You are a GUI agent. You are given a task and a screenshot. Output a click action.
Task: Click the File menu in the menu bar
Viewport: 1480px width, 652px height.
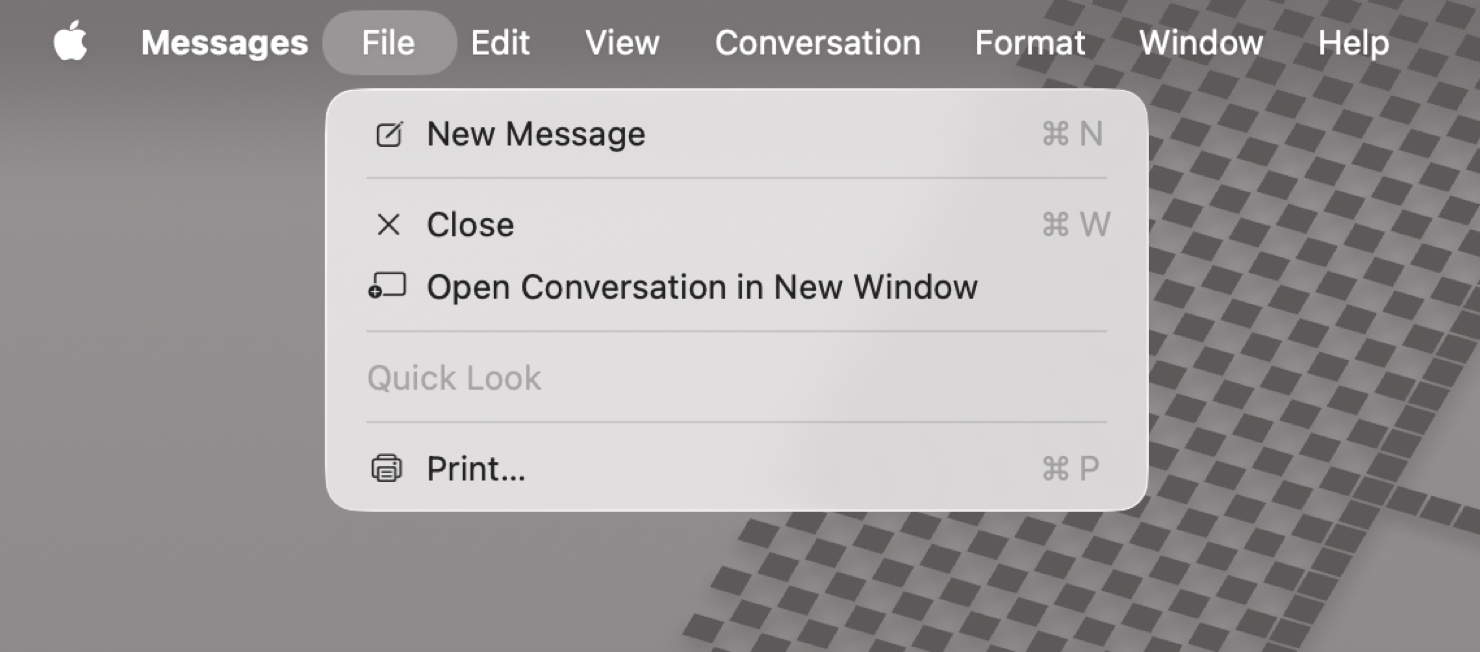(389, 42)
